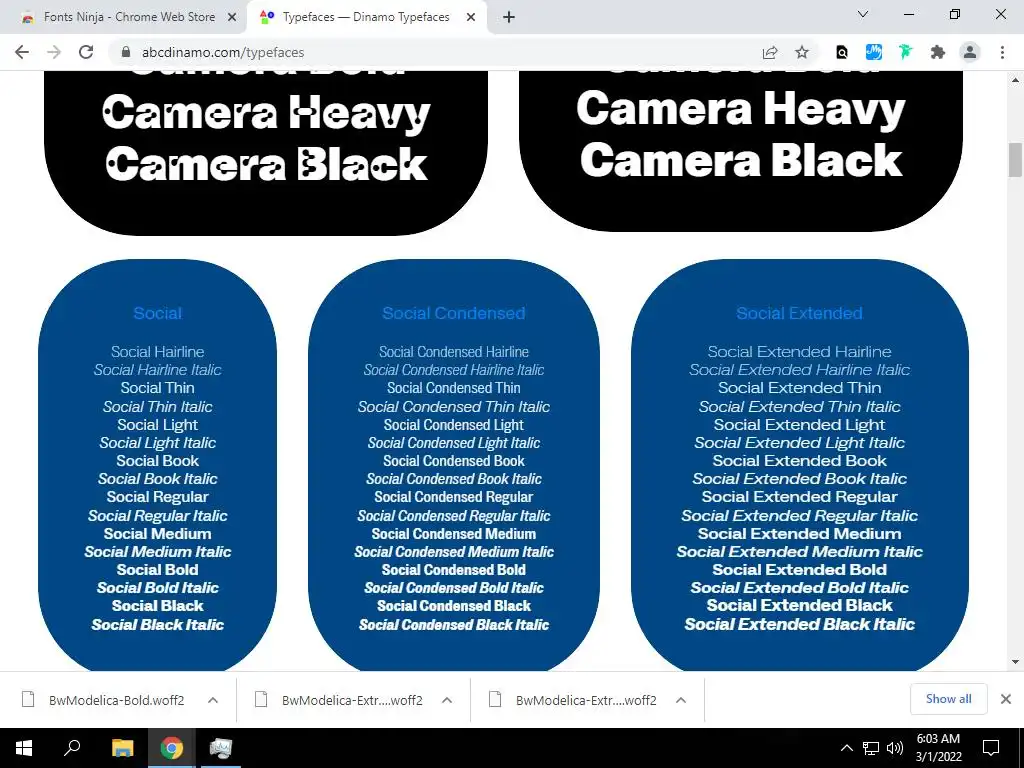Open network status tray icon

(x=871, y=748)
